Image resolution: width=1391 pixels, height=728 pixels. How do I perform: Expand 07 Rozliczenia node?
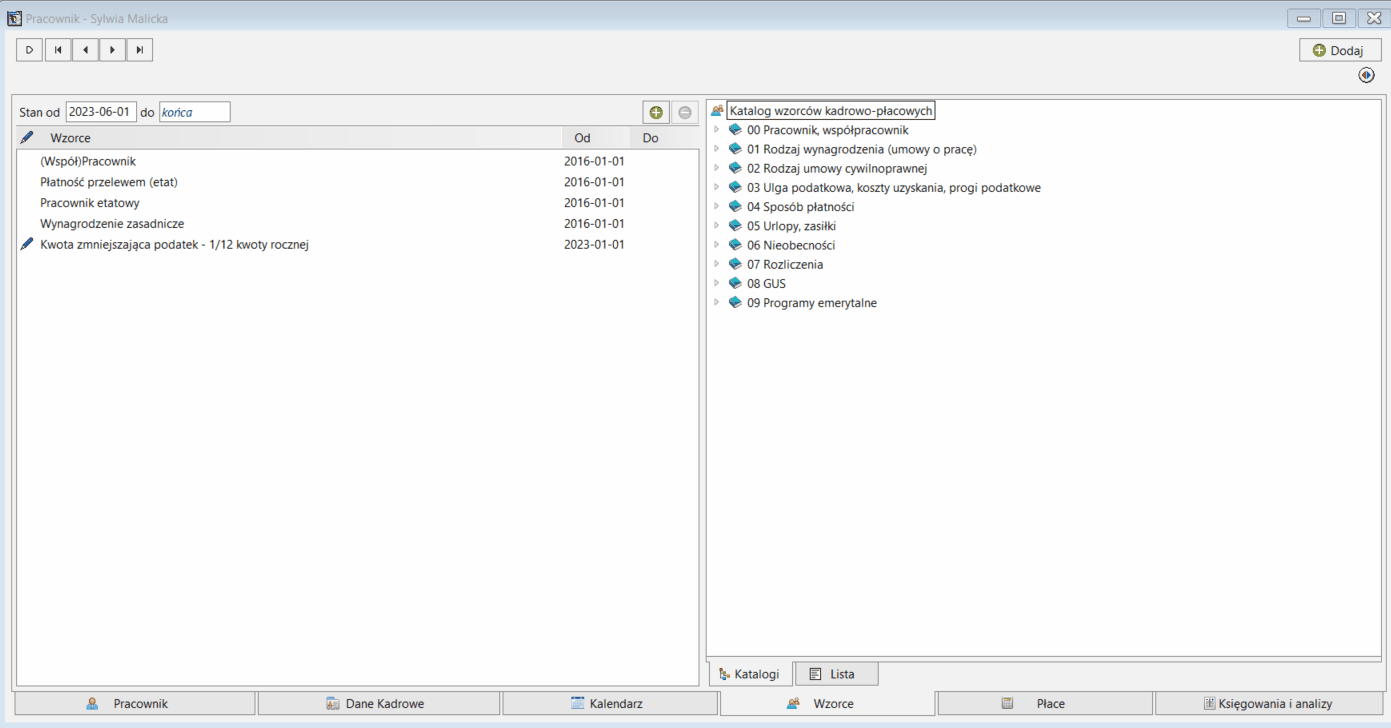click(716, 264)
